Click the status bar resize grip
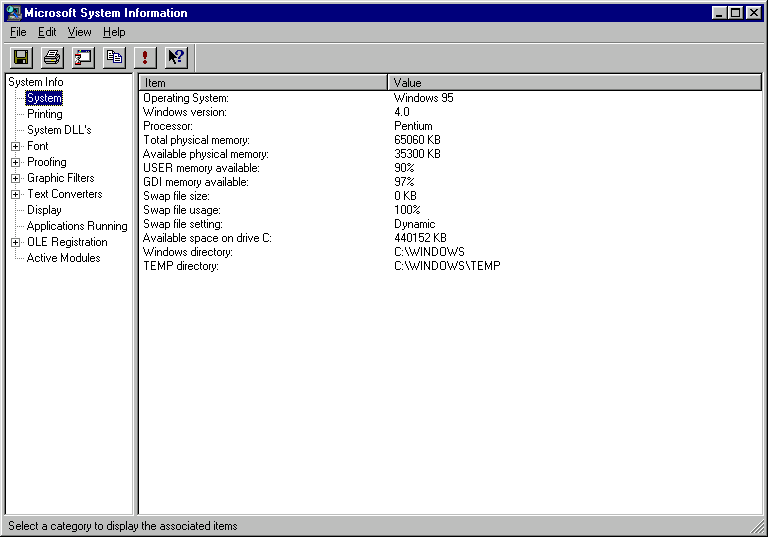768x537 pixels. tap(757, 527)
